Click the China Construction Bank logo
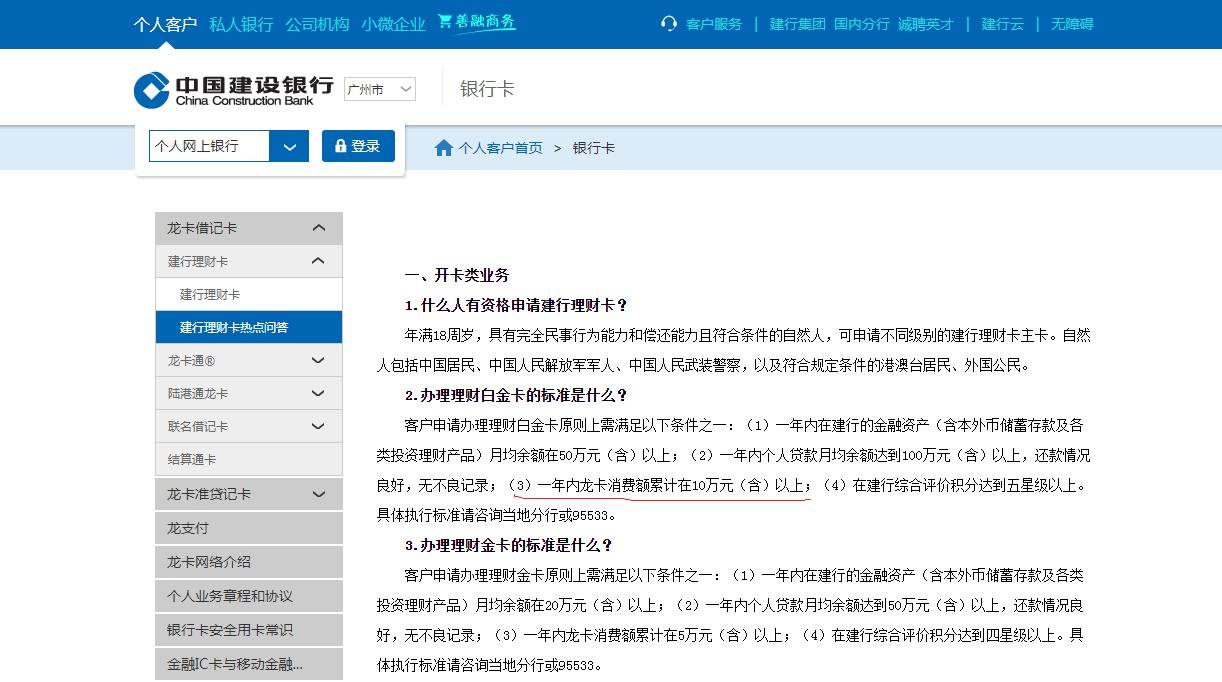Viewport: 1222px width, 682px height. pos(233,89)
